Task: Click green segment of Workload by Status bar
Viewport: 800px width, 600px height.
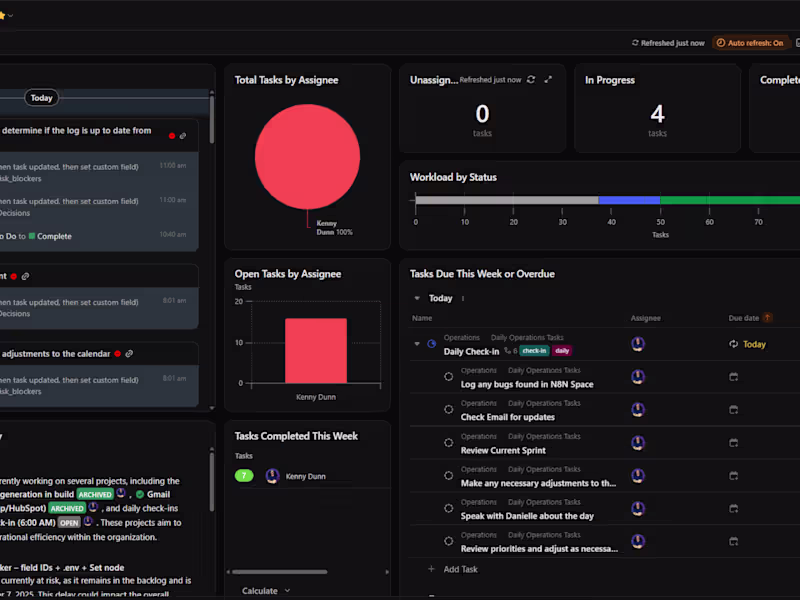Action: pos(730,200)
